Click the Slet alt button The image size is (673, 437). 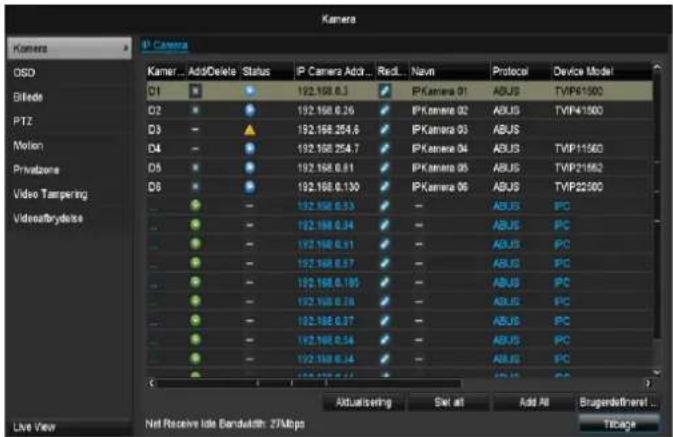coord(449,403)
